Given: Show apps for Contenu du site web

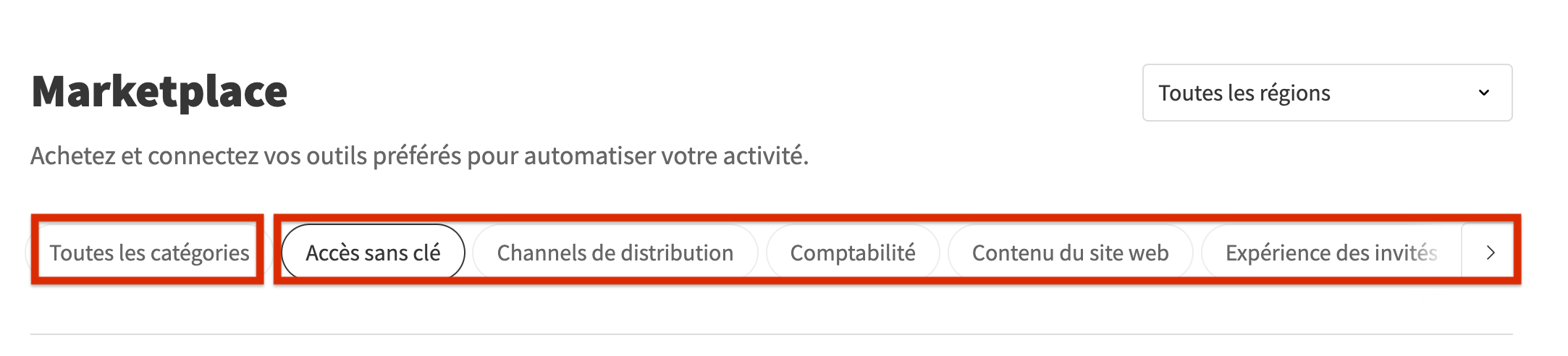Looking at the screenshot, I should pos(1070,253).
